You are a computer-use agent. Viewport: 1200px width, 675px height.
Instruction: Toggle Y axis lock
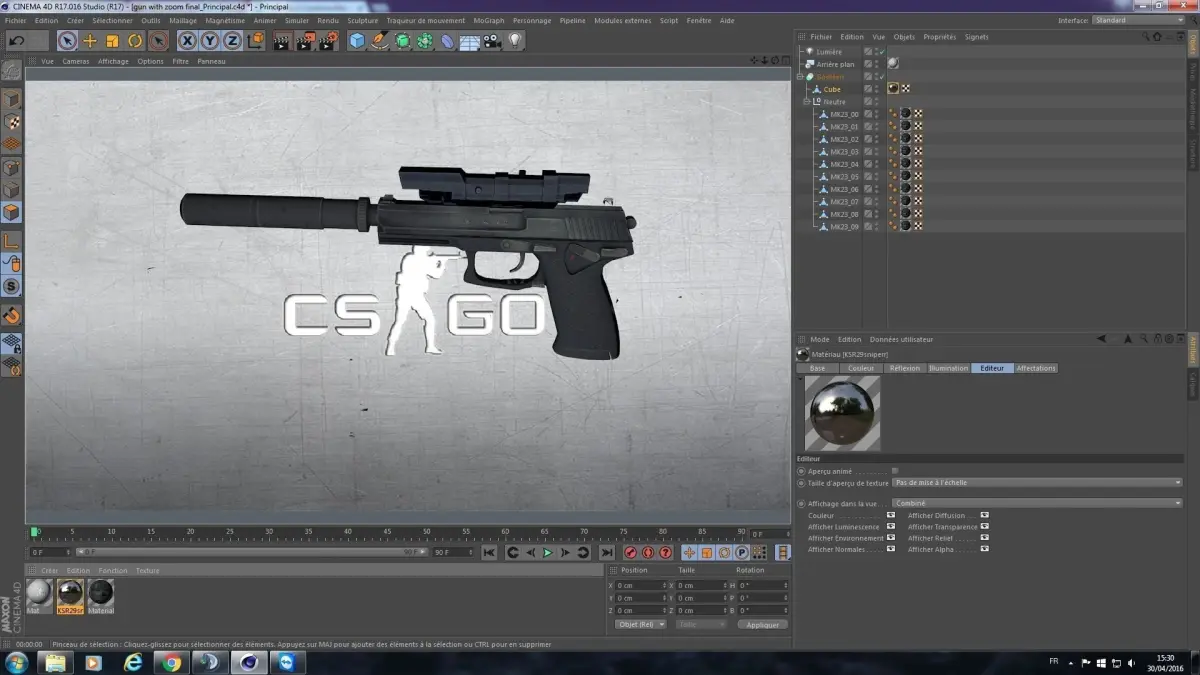tap(209, 41)
